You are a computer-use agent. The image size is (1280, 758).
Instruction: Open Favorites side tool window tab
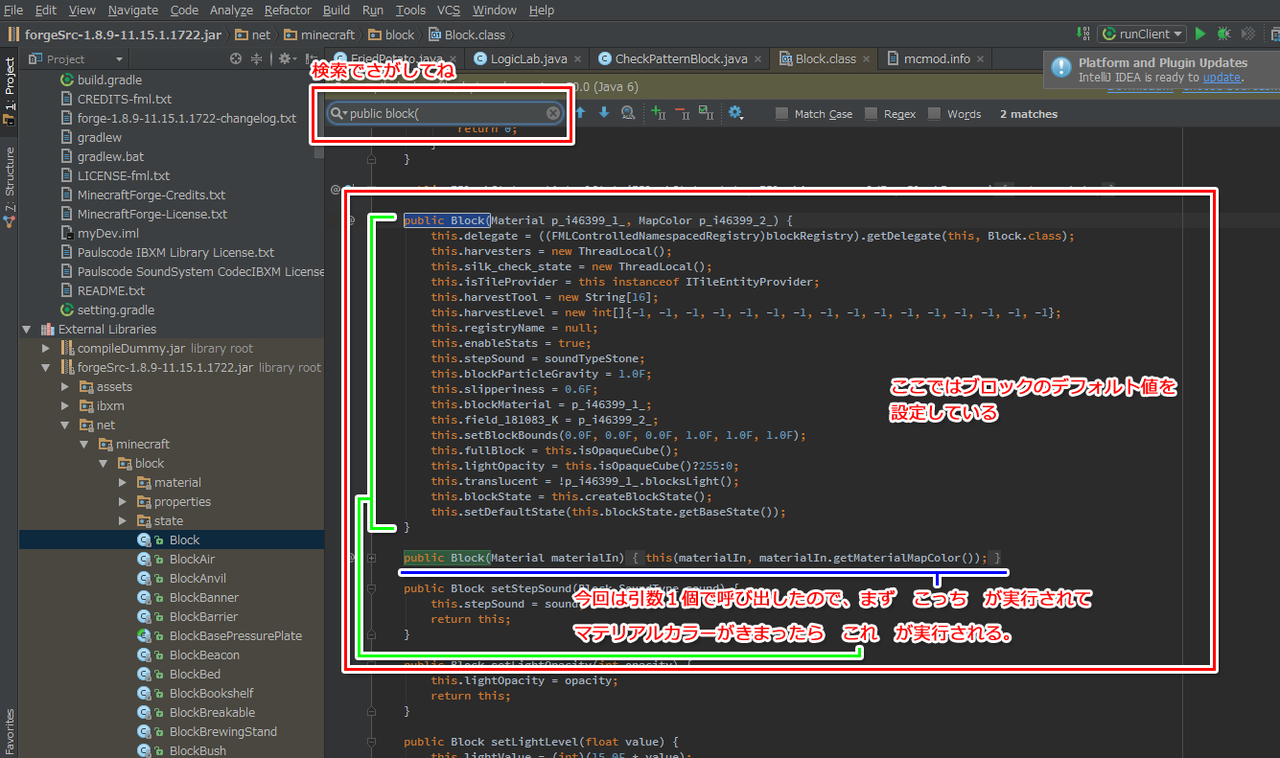point(10,730)
